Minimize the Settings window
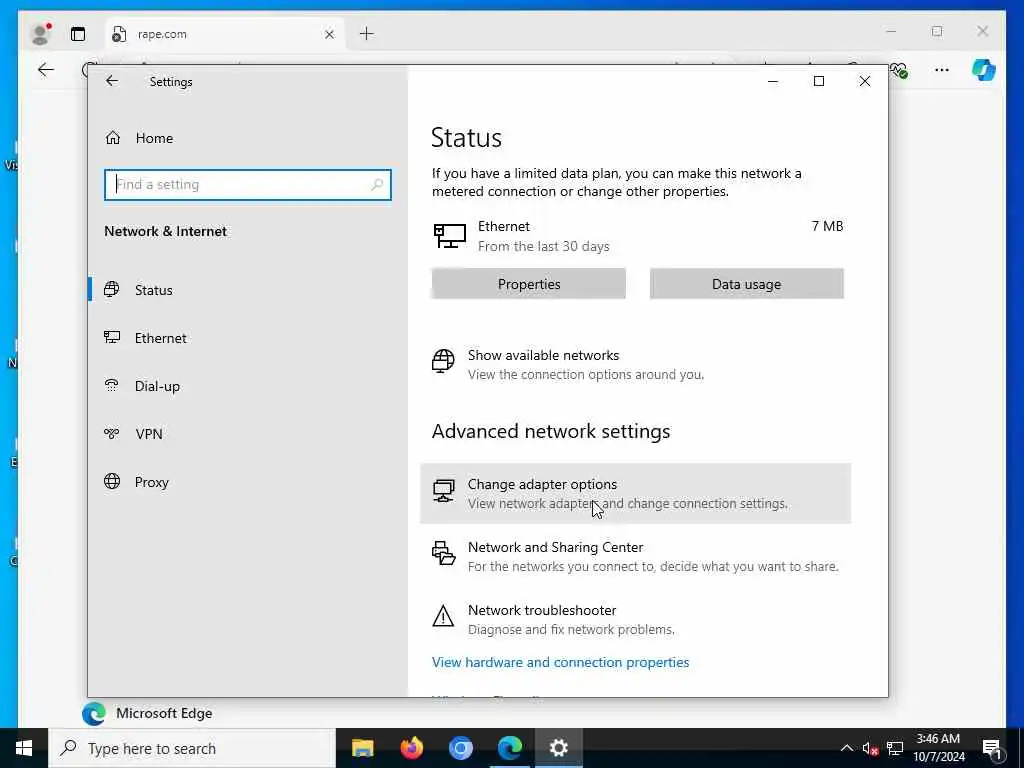This screenshot has height=768, width=1024. [x=773, y=81]
